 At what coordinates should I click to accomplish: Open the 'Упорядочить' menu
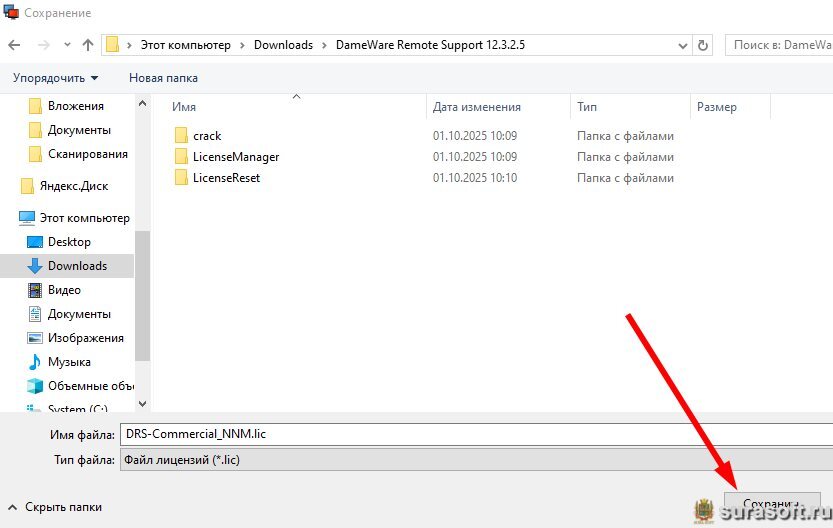[55, 78]
